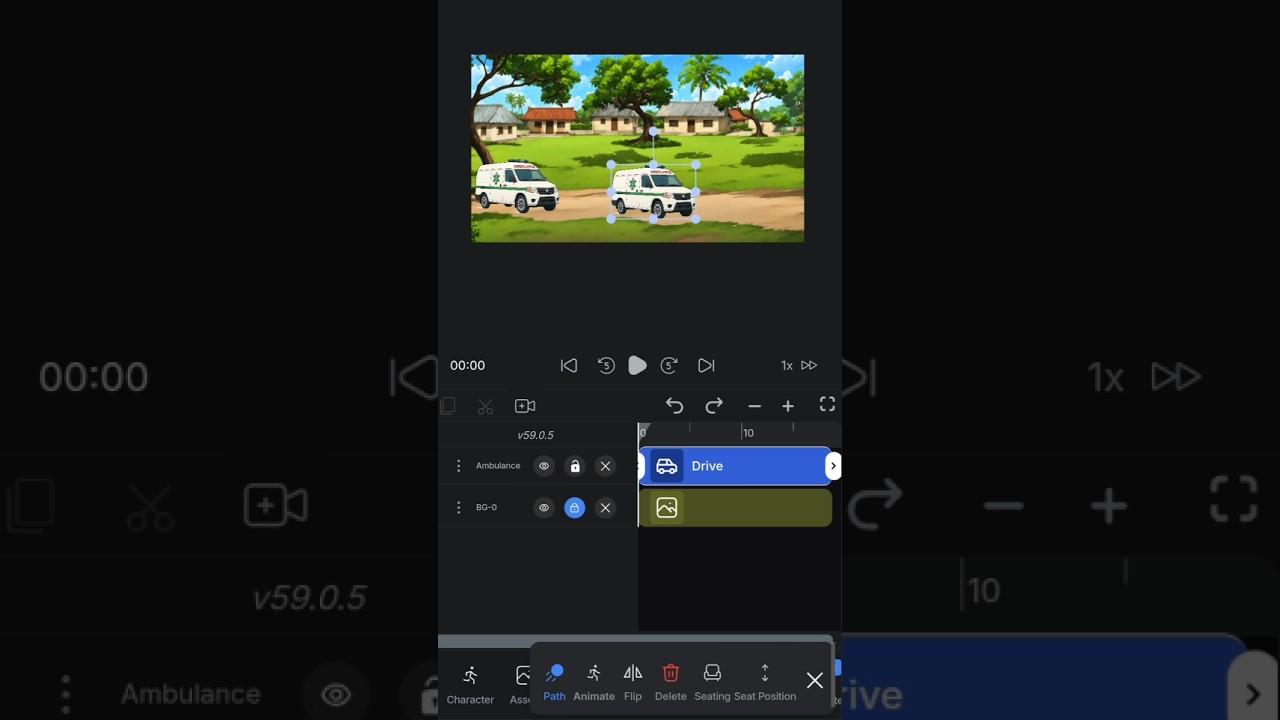Rewind five seconds
Screen dimensions: 1280x720
(606, 366)
